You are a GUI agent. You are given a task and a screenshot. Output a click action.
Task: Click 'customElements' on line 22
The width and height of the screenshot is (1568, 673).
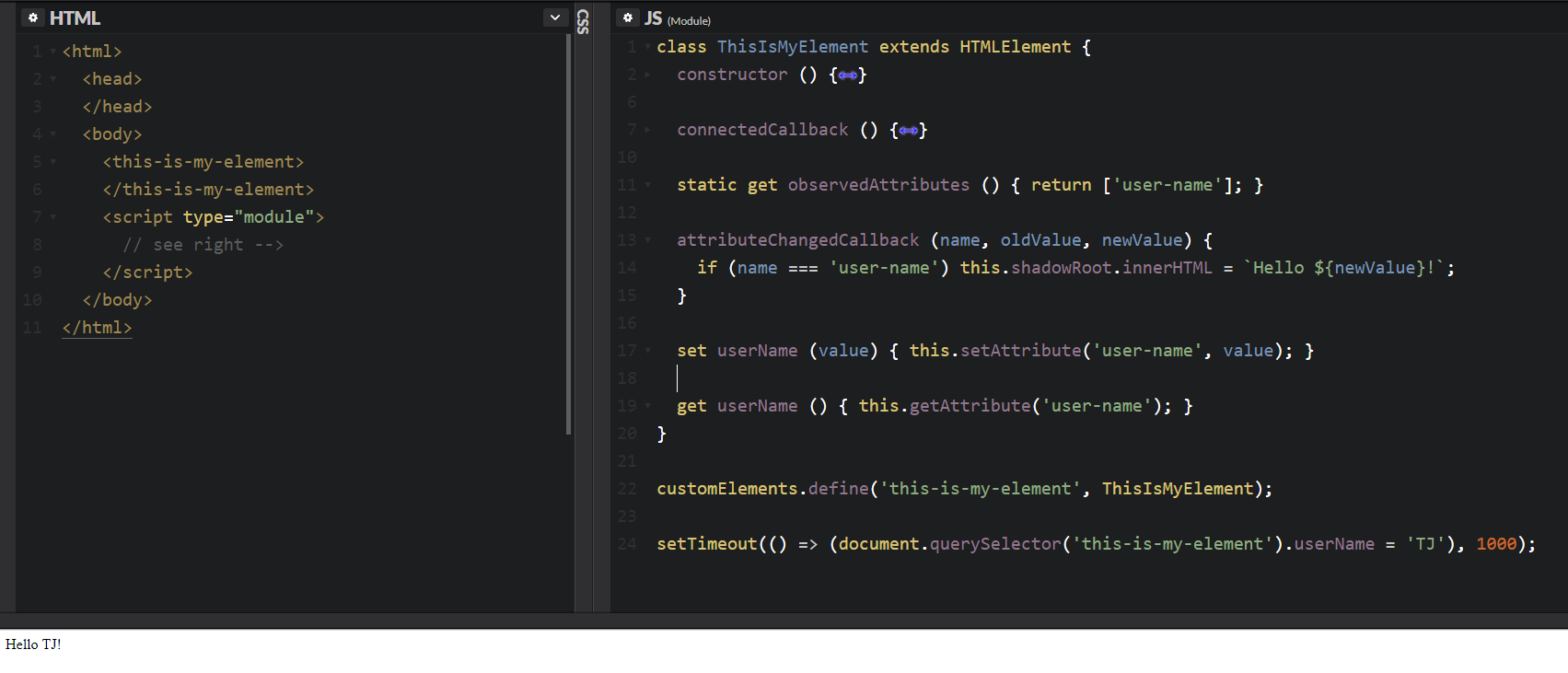pos(727,489)
